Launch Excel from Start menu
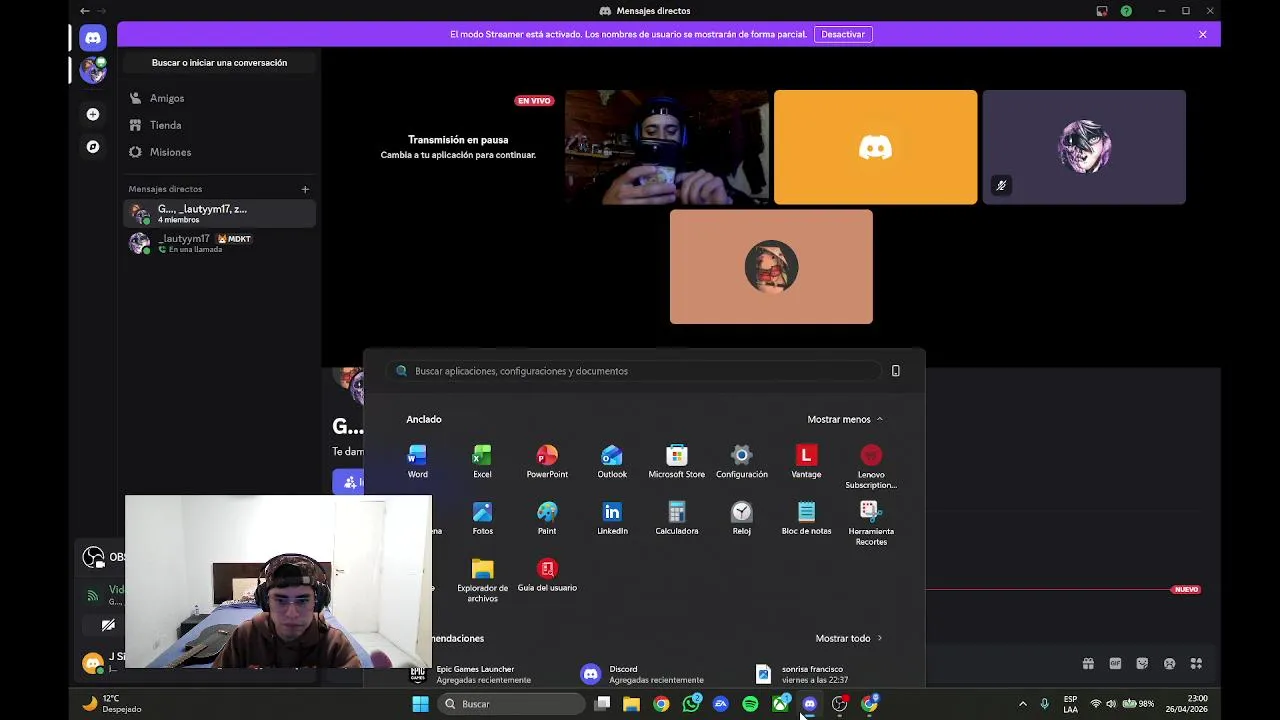Screen dimensions: 1280x720 point(482,462)
